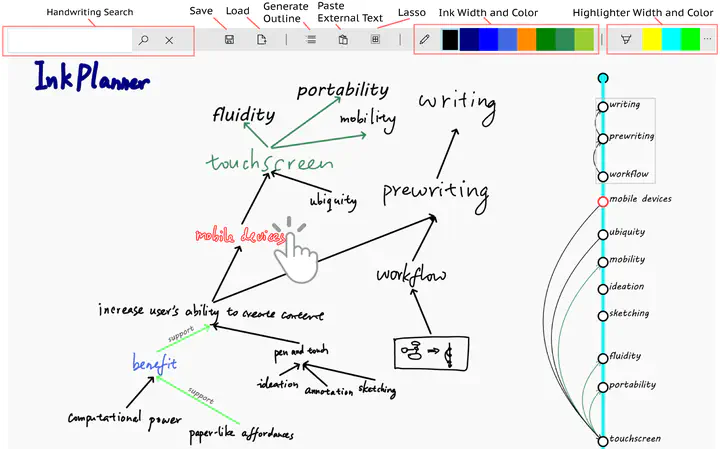Tap the handwritten 'computational power' note
This screenshot has height=449, width=720.
pyautogui.click(x=124, y=419)
